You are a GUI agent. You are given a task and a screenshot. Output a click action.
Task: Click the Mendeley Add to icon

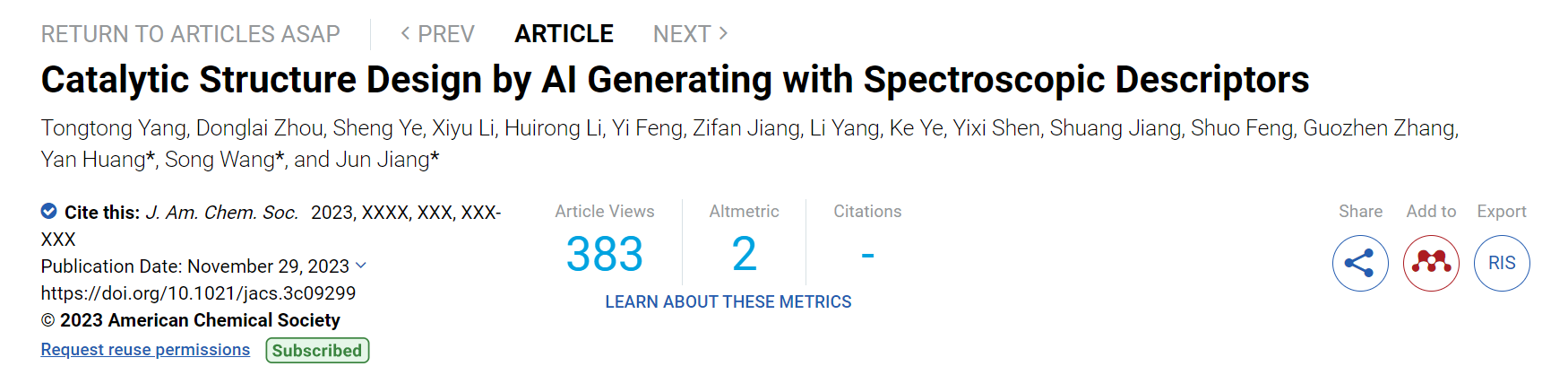1431,263
